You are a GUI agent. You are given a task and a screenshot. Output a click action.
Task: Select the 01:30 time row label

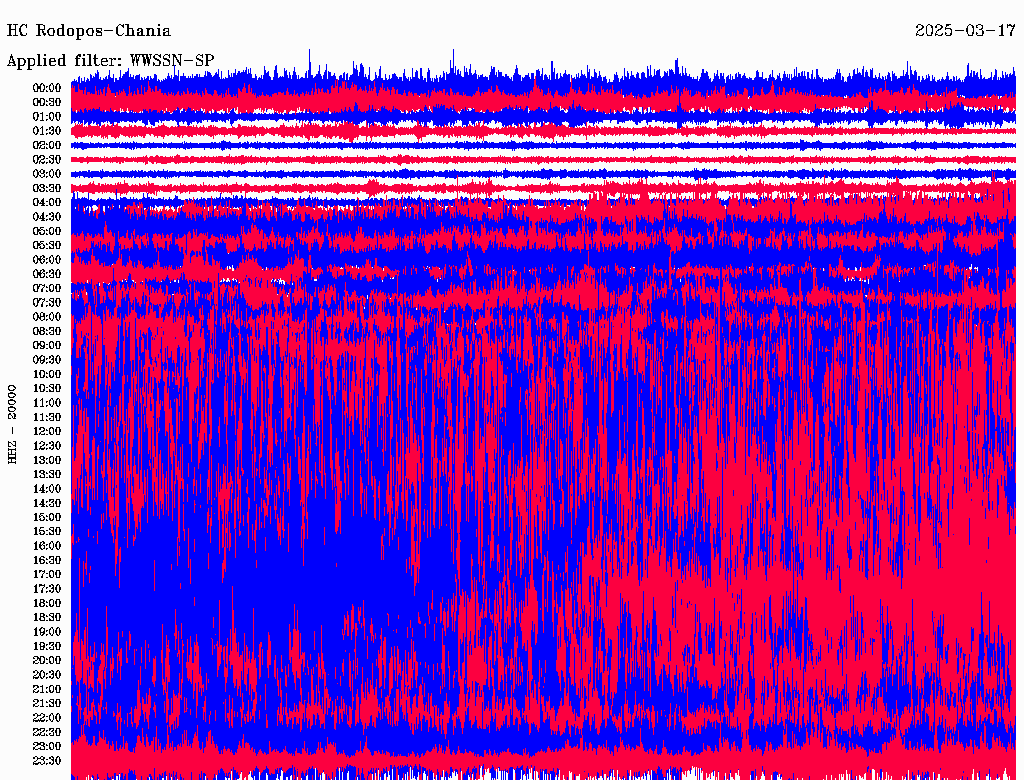tap(47, 131)
